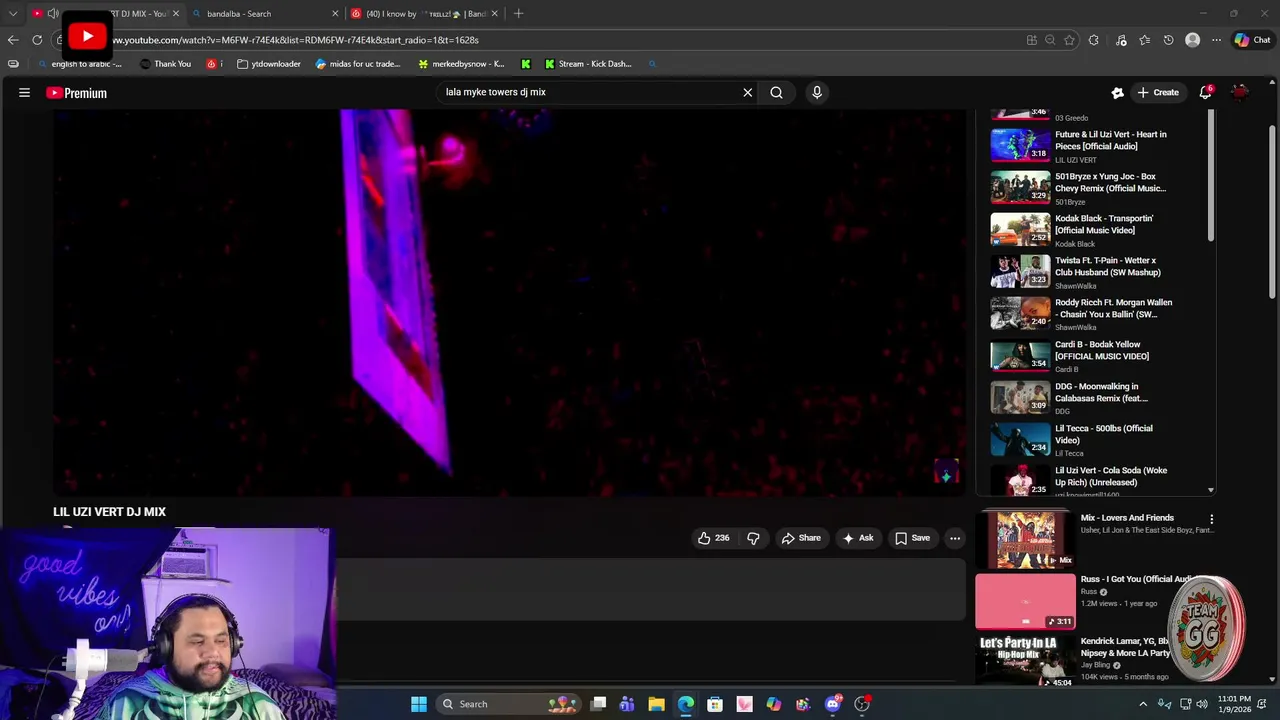Play Kodak Black - Transportin' from playlist

pyautogui.click(x=1100, y=229)
